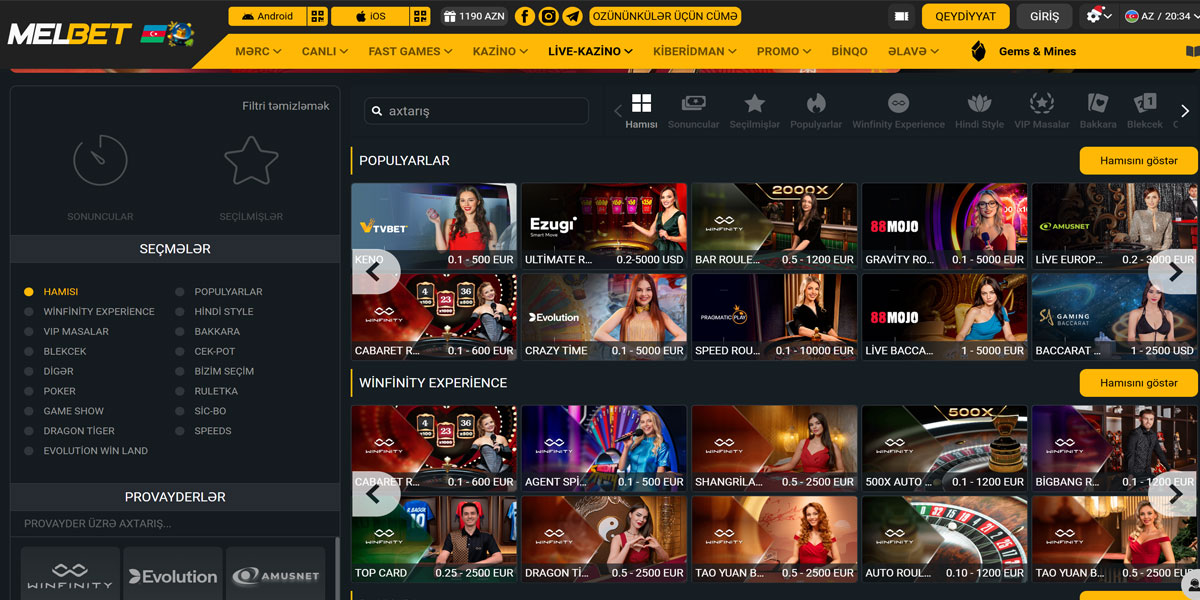Click the Sonuncular clock icon in the filter panel
The height and width of the screenshot is (600, 1200).
tap(100, 160)
